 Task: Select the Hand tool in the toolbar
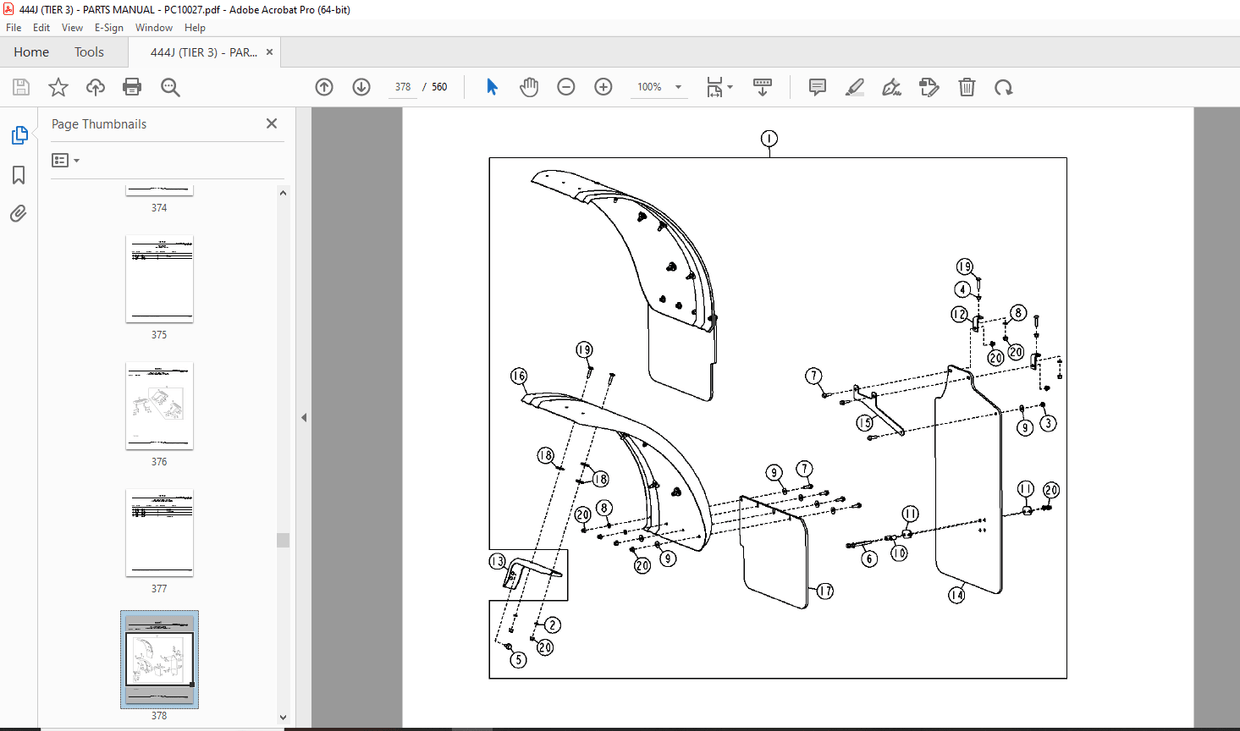pyautogui.click(x=528, y=87)
